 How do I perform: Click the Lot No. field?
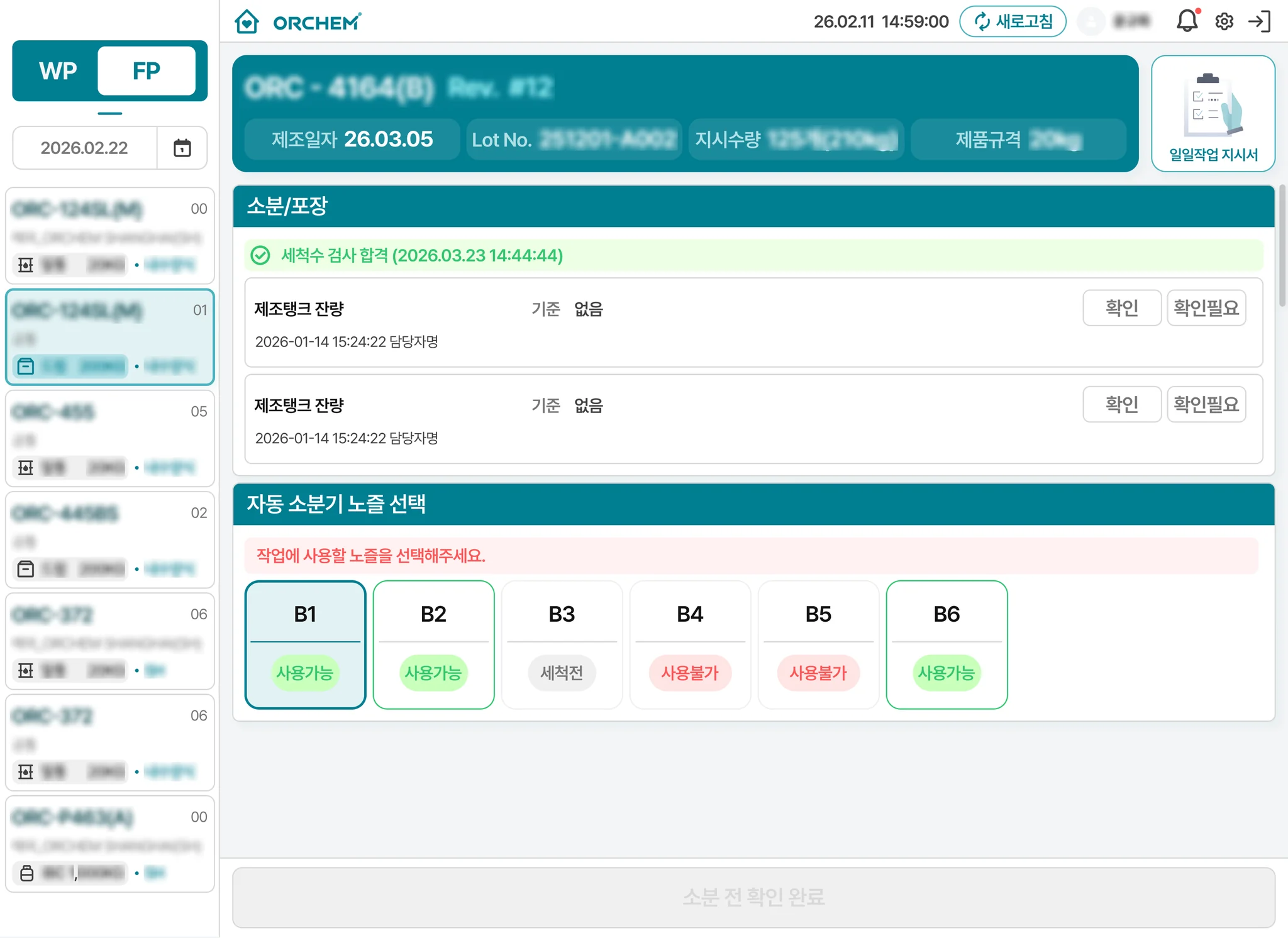tap(574, 139)
